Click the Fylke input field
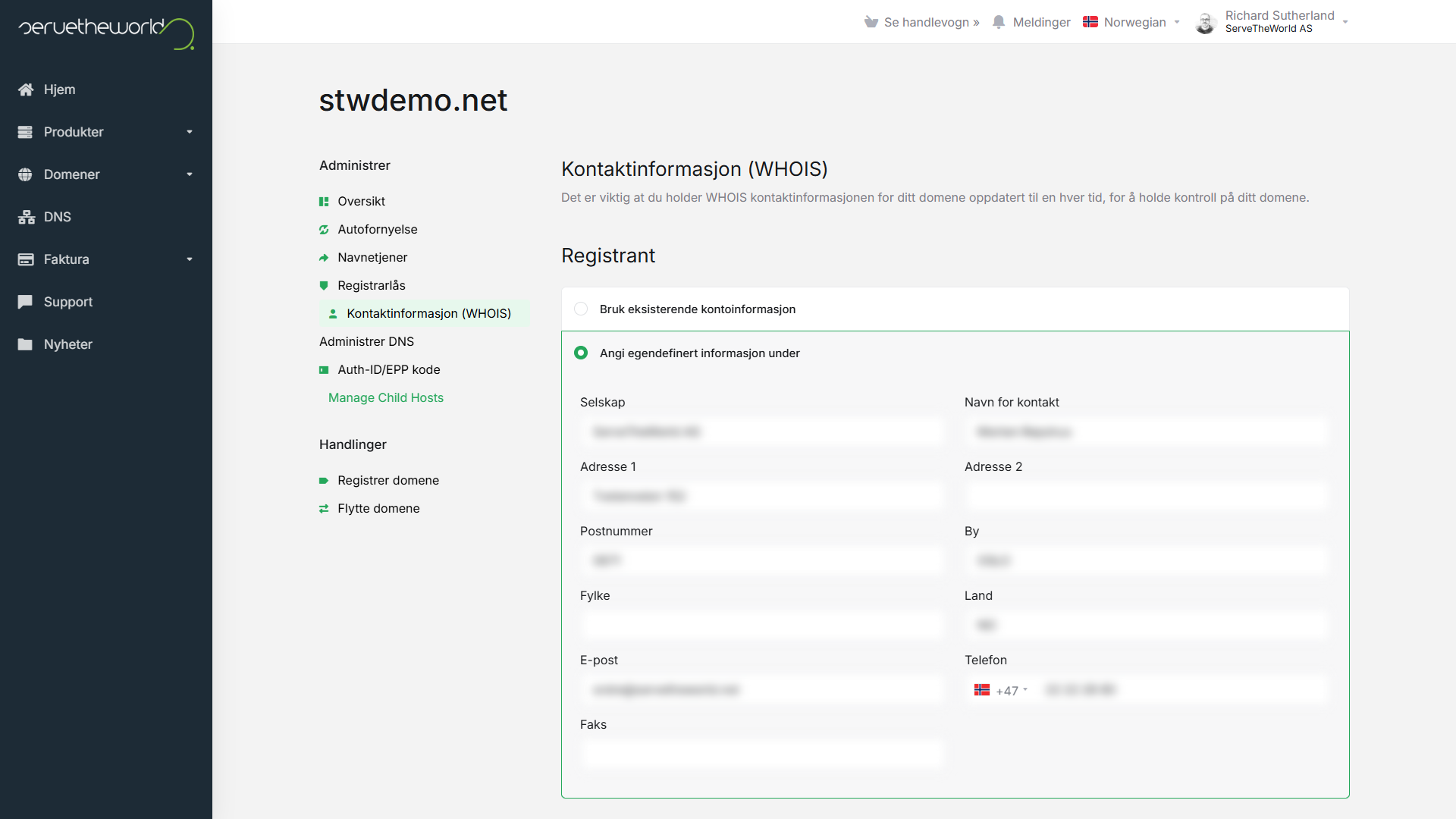Viewport: 1456px width, 819px height. coord(762,626)
